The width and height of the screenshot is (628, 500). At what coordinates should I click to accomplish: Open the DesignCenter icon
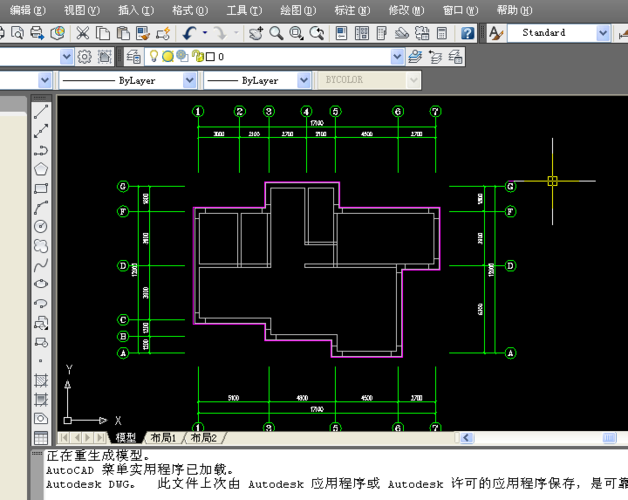362,33
